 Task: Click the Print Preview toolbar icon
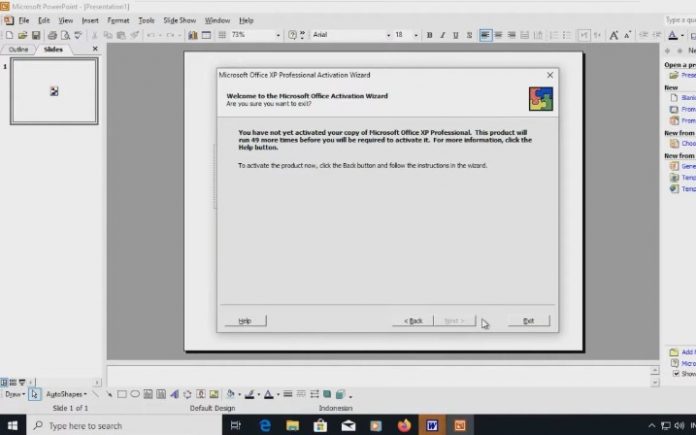click(65, 35)
